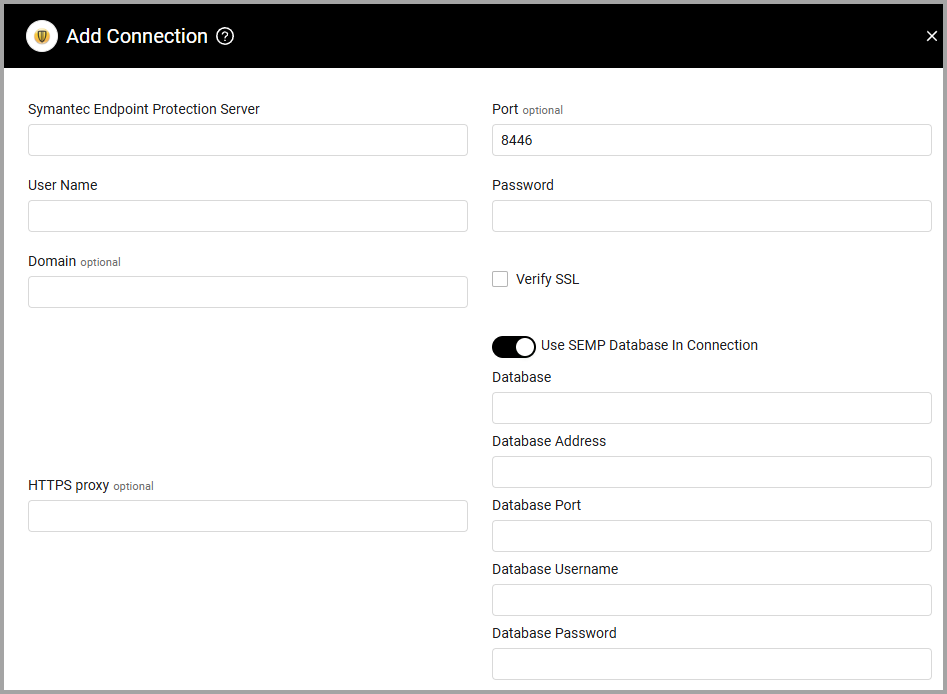947x694 pixels.
Task: Click the Database Port input field
Action: pos(711,536)
